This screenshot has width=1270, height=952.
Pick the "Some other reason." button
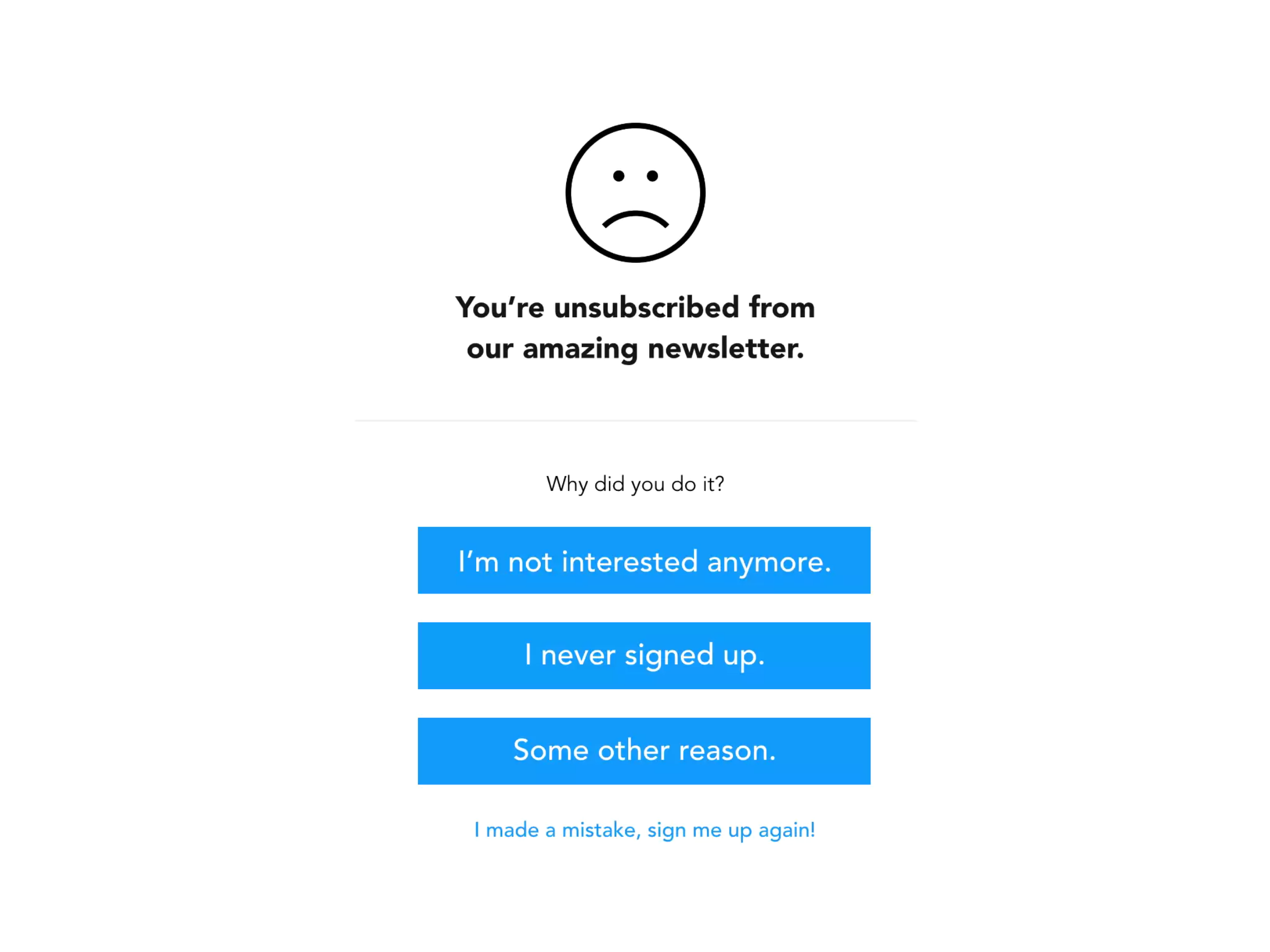(643, 750)
